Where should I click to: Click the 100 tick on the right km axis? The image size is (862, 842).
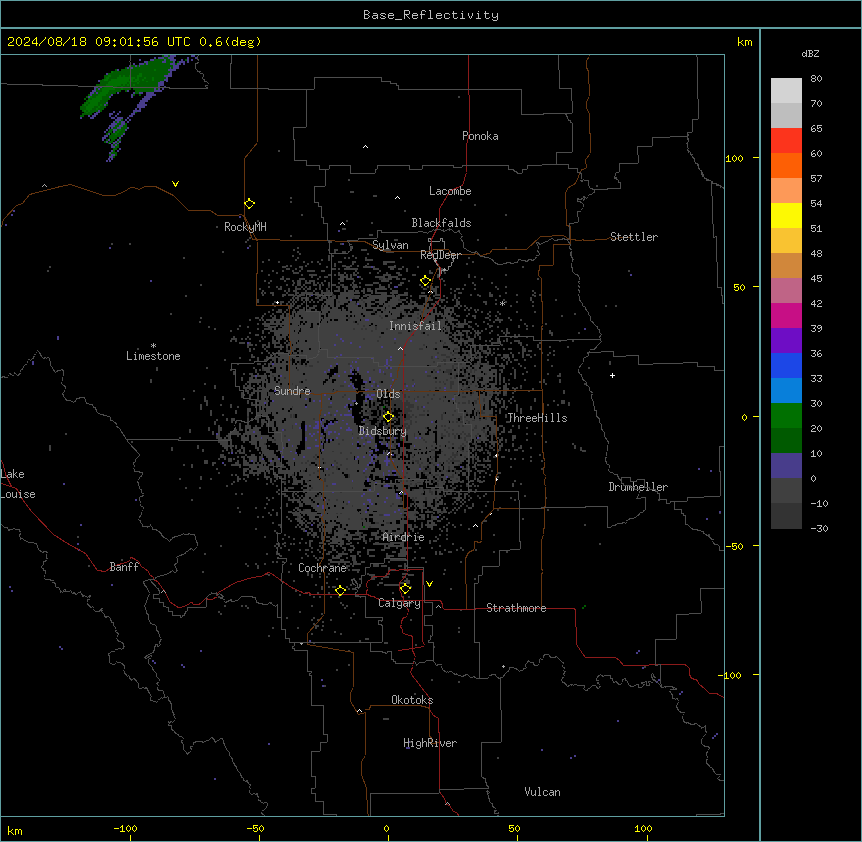click(734, 158)
